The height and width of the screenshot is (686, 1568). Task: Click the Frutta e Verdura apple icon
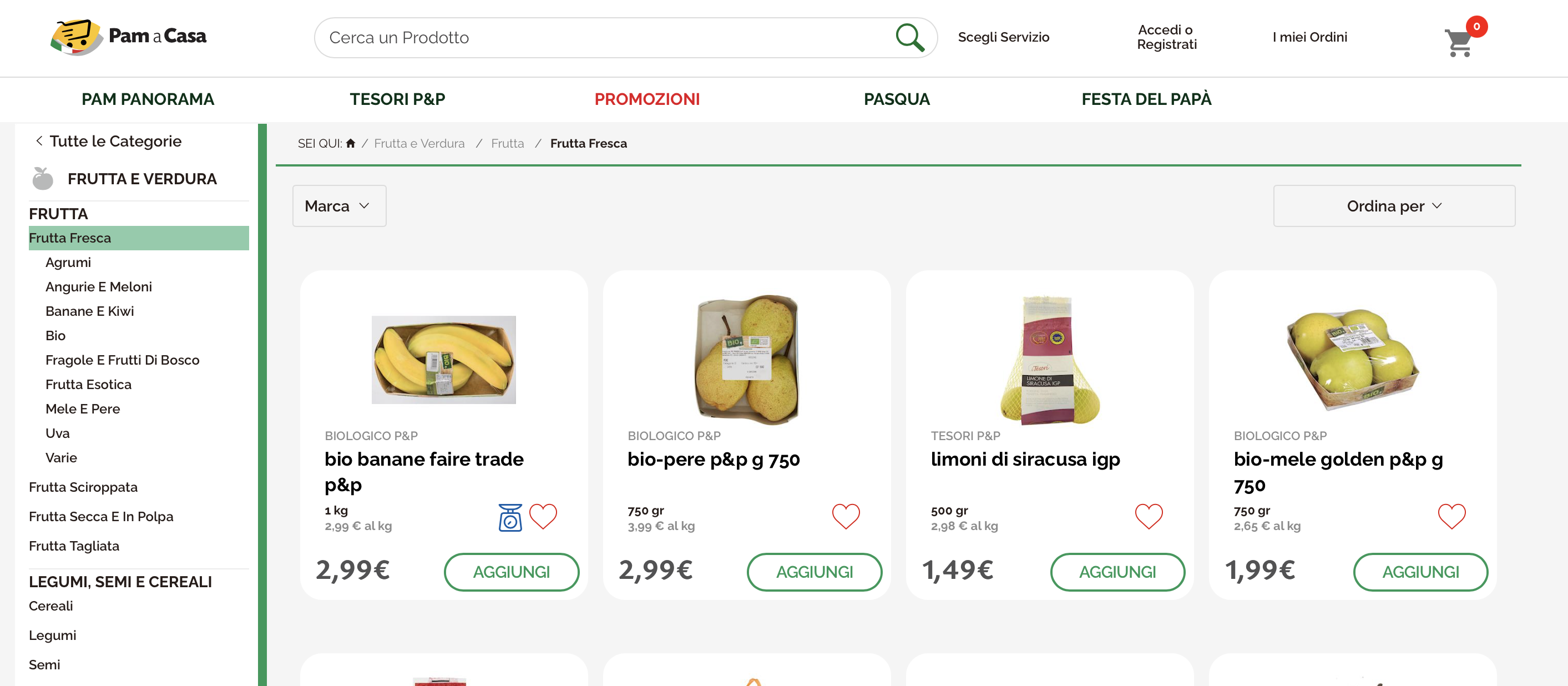point(43,178)
